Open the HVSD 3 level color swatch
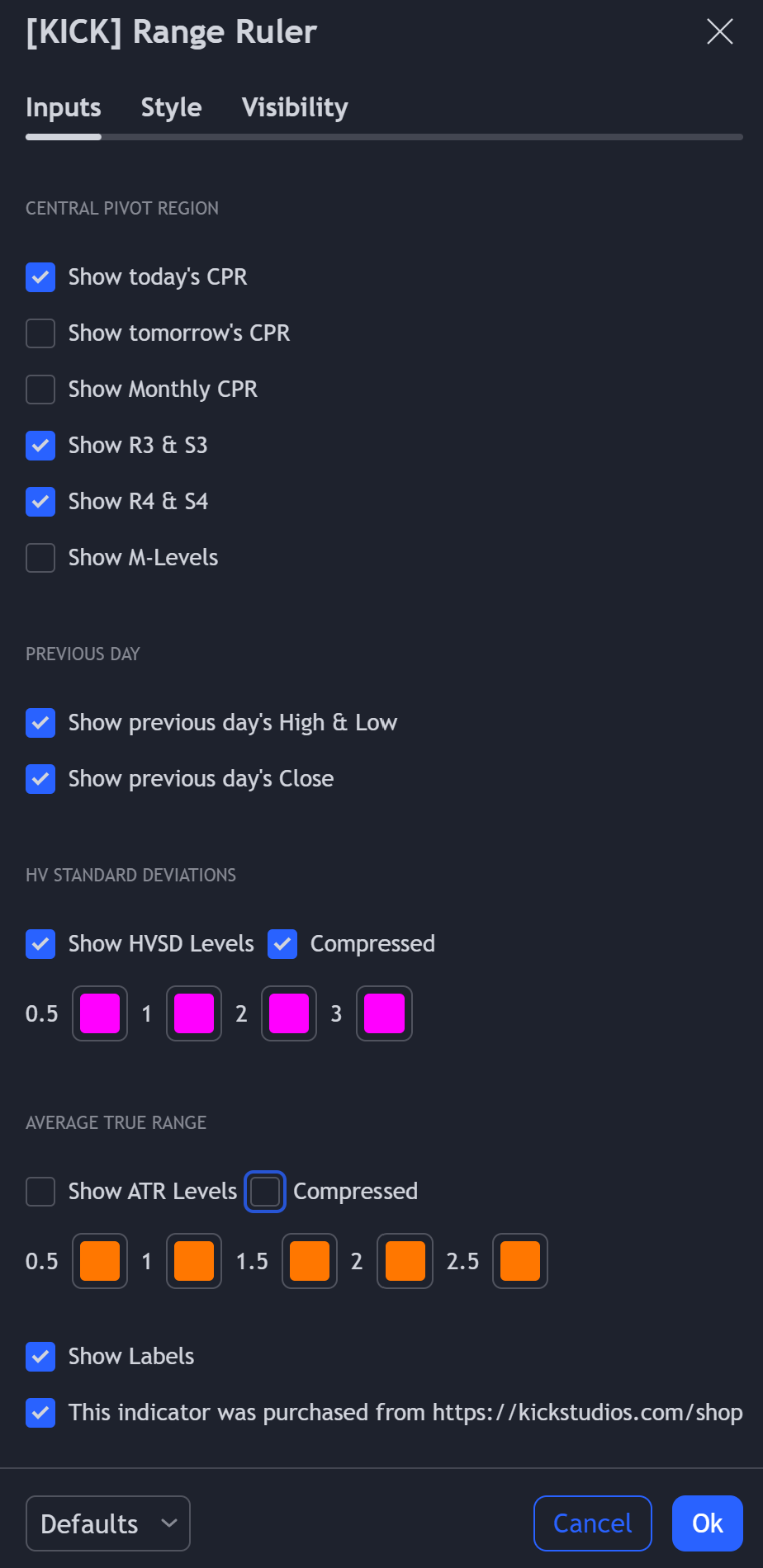Screen dimensions: 763x1568 tap(384, 1013)
